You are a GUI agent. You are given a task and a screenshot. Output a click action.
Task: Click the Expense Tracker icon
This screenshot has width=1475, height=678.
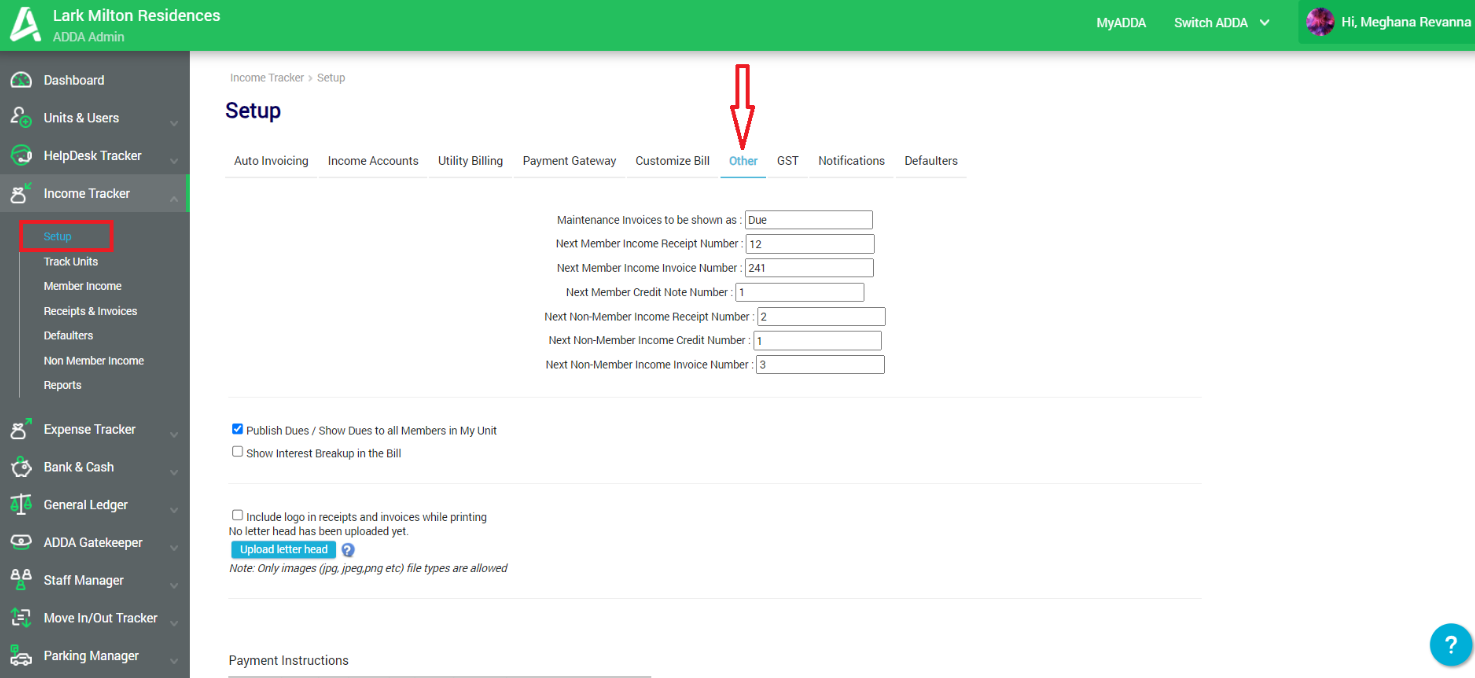[21, 429]
